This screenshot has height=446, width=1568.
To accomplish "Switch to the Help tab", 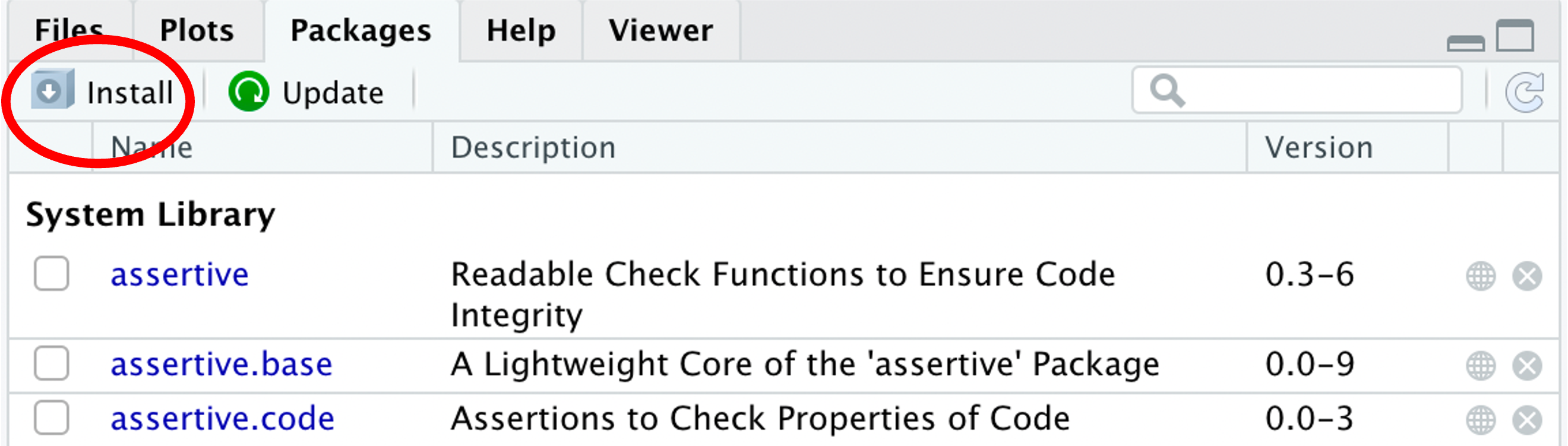I will point(521,30).
